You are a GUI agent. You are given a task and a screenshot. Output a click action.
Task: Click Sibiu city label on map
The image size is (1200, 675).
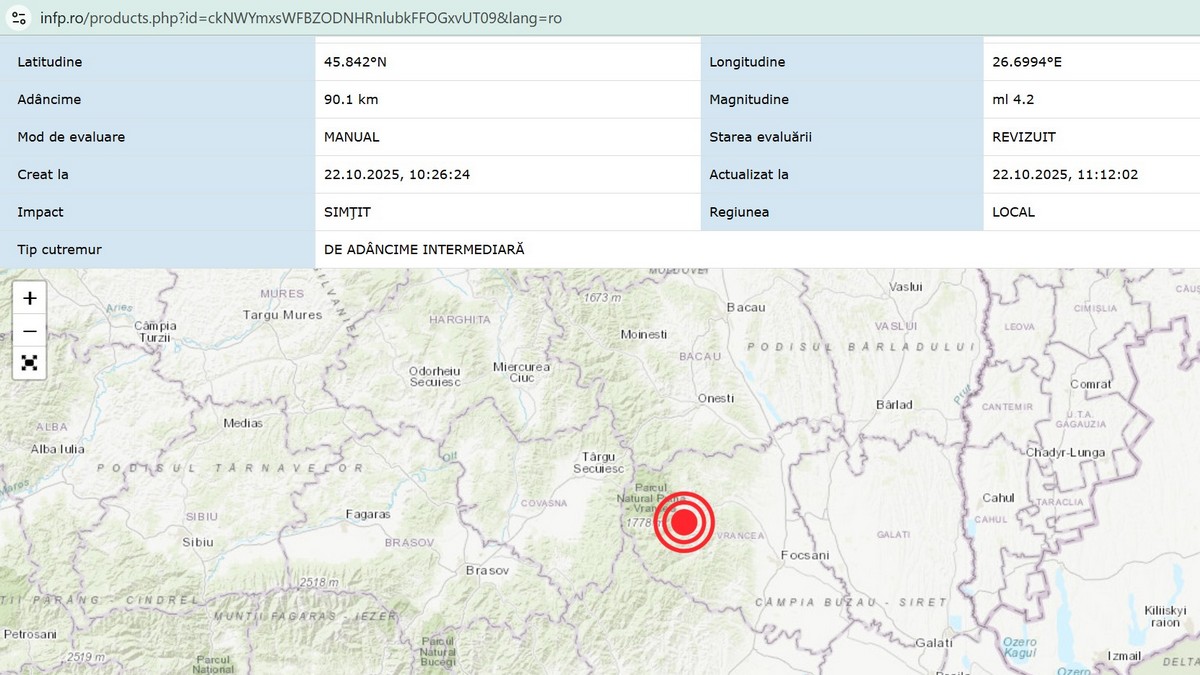pos(197,541)
